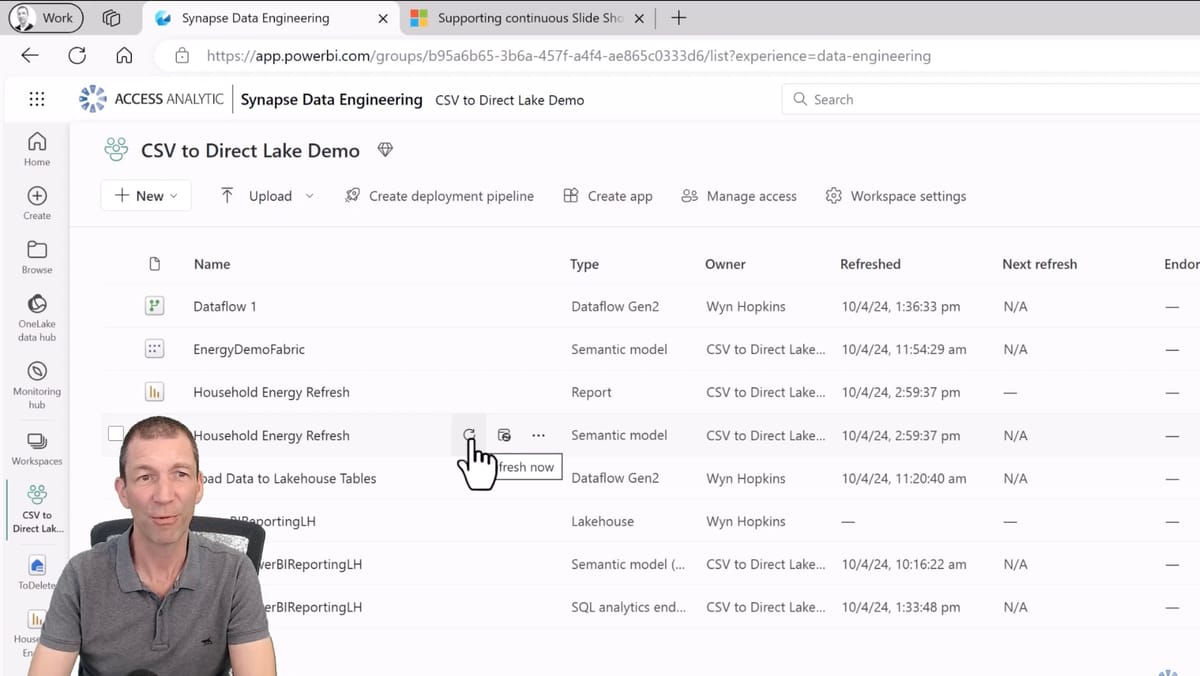This screenshot has height=676, width=1200.
Task: Click the Access Analytic logo
Action: [x=151, y=99]
